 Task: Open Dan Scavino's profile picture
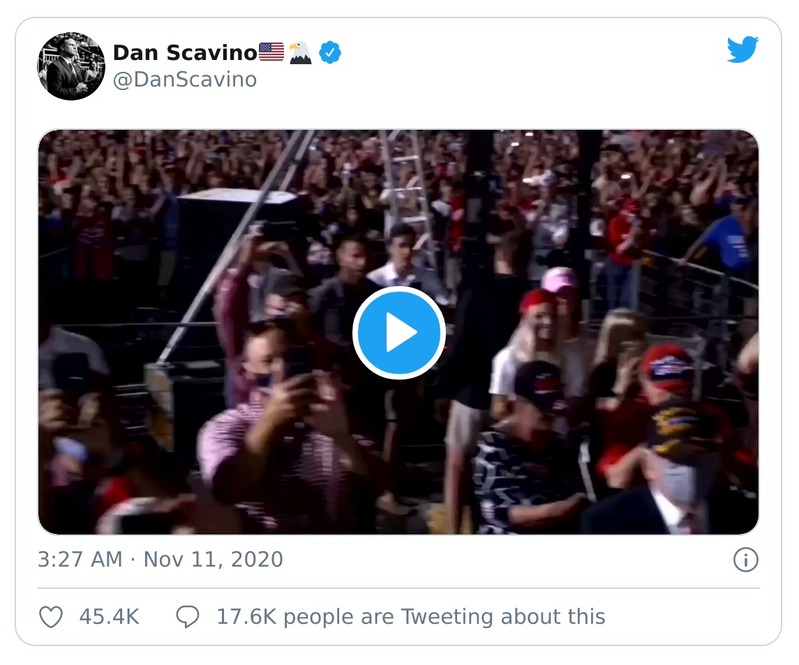coord(71,66)
